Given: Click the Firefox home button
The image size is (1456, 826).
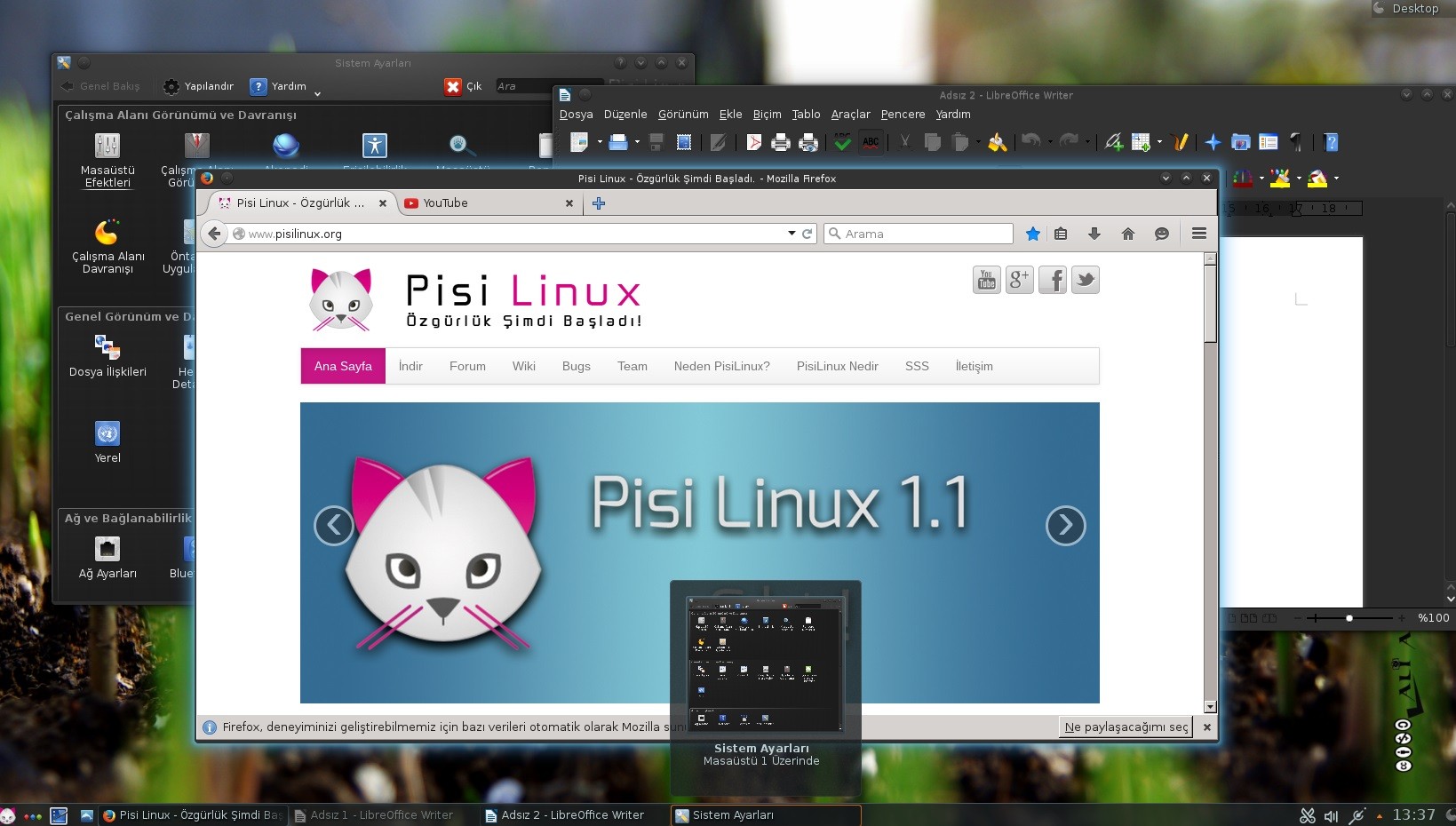Looking at the screenshot, I should click(1127, 234).
